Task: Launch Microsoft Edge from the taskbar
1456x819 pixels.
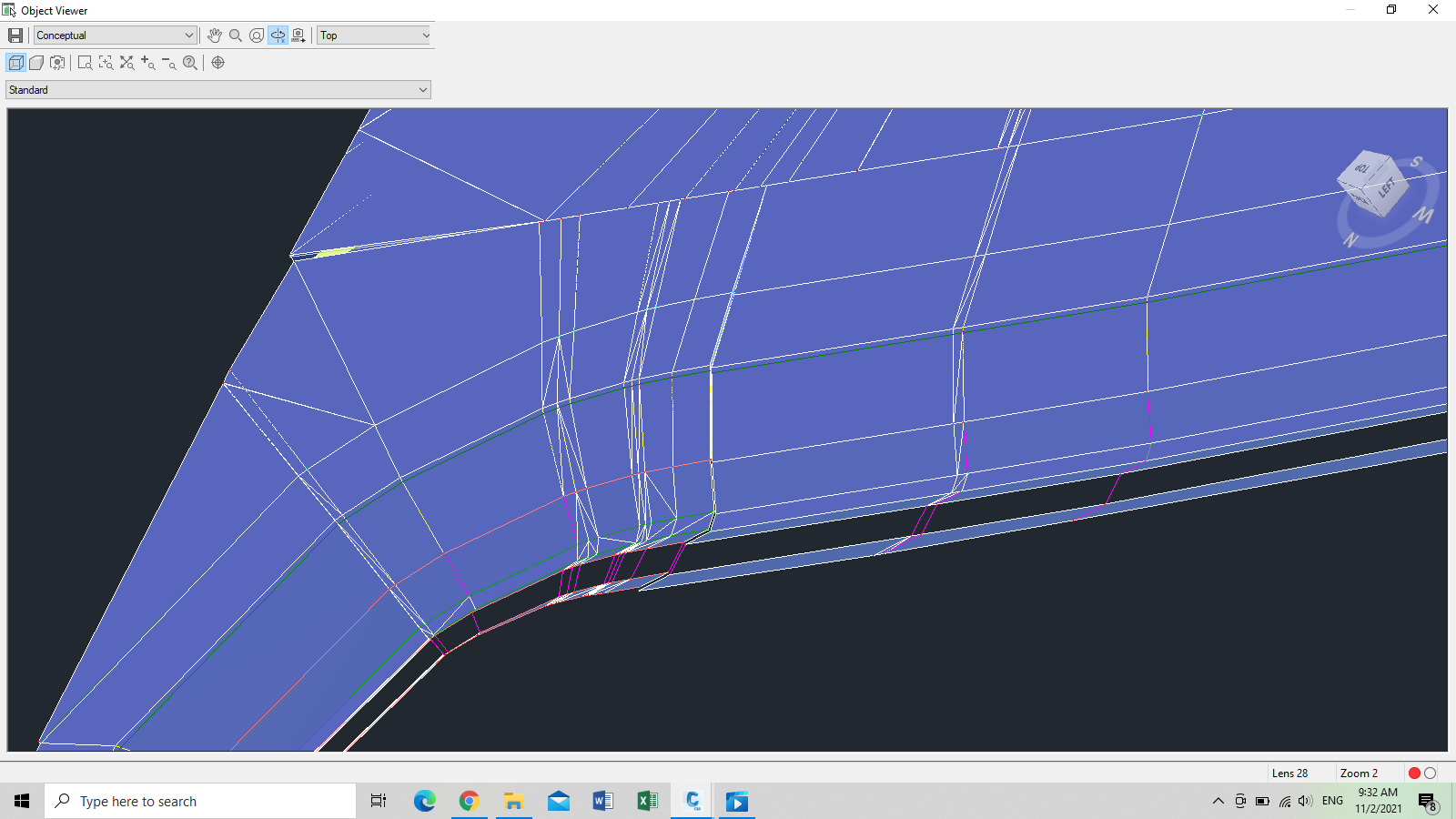Action: coord(424,801)
